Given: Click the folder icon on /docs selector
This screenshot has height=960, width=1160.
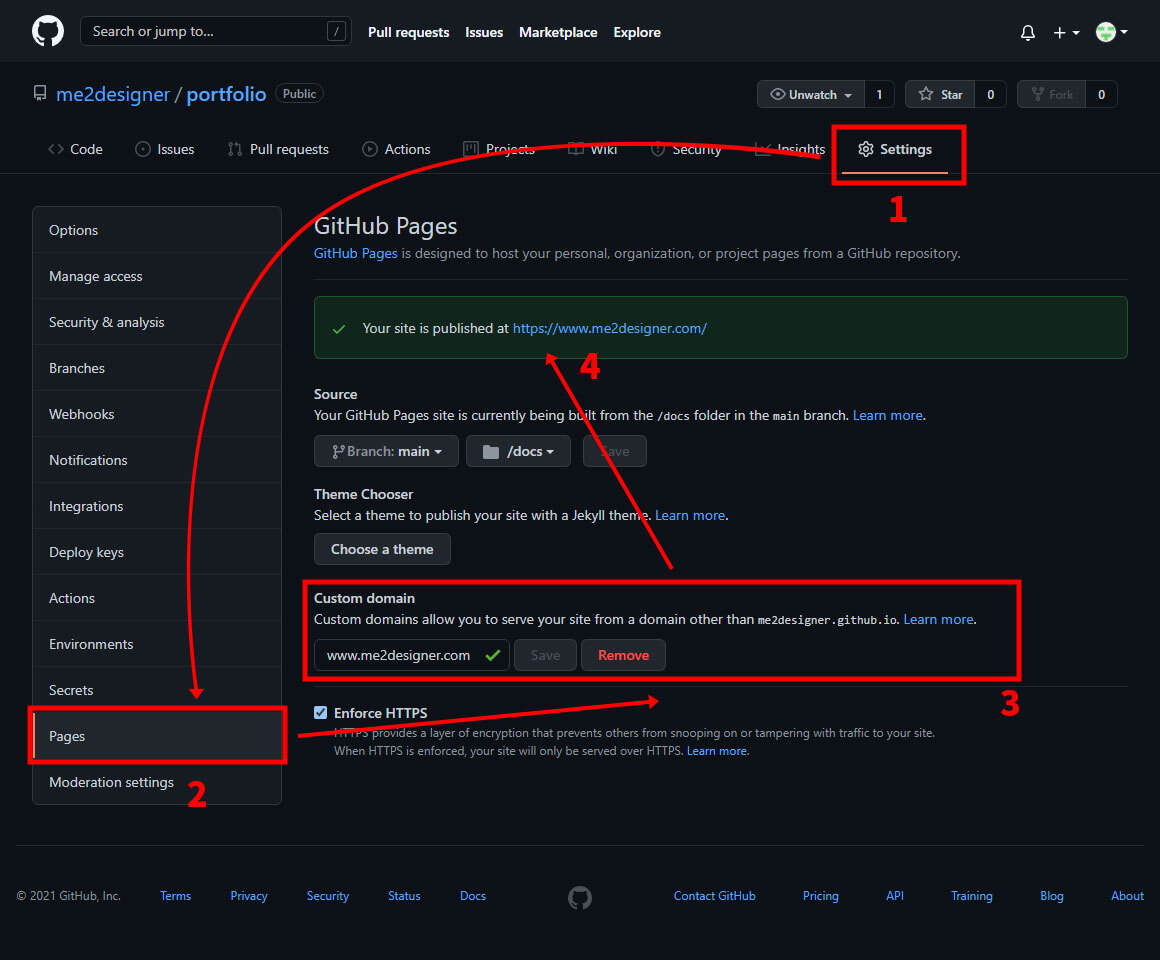Looking at the screenshot, I should coord(490,452).
